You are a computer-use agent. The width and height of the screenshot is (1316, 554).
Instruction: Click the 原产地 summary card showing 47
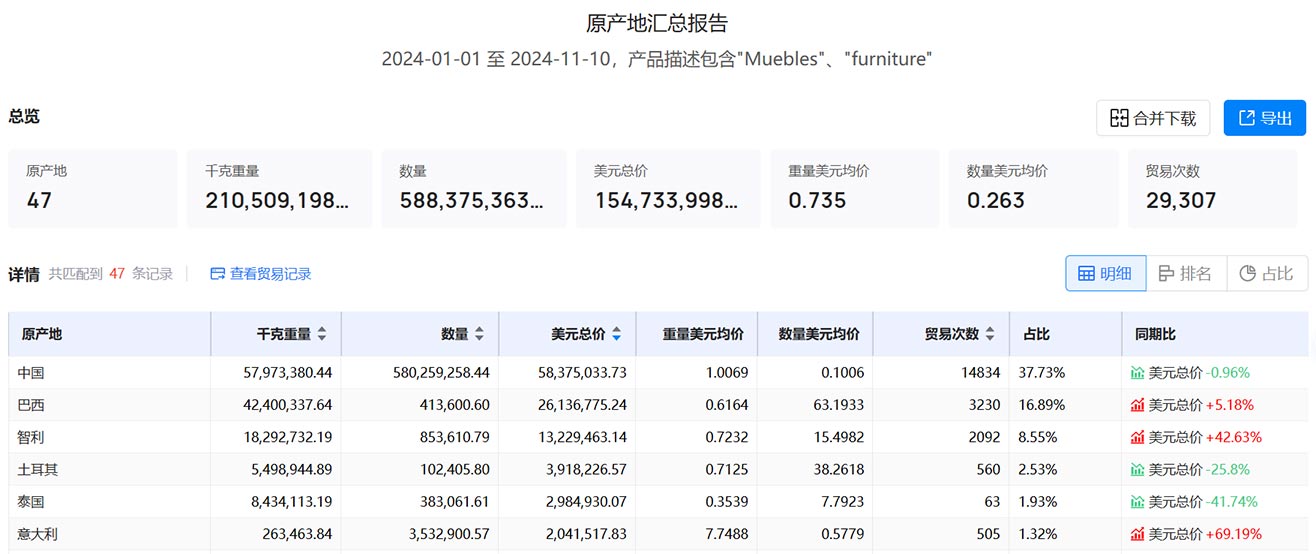[93, 188]
